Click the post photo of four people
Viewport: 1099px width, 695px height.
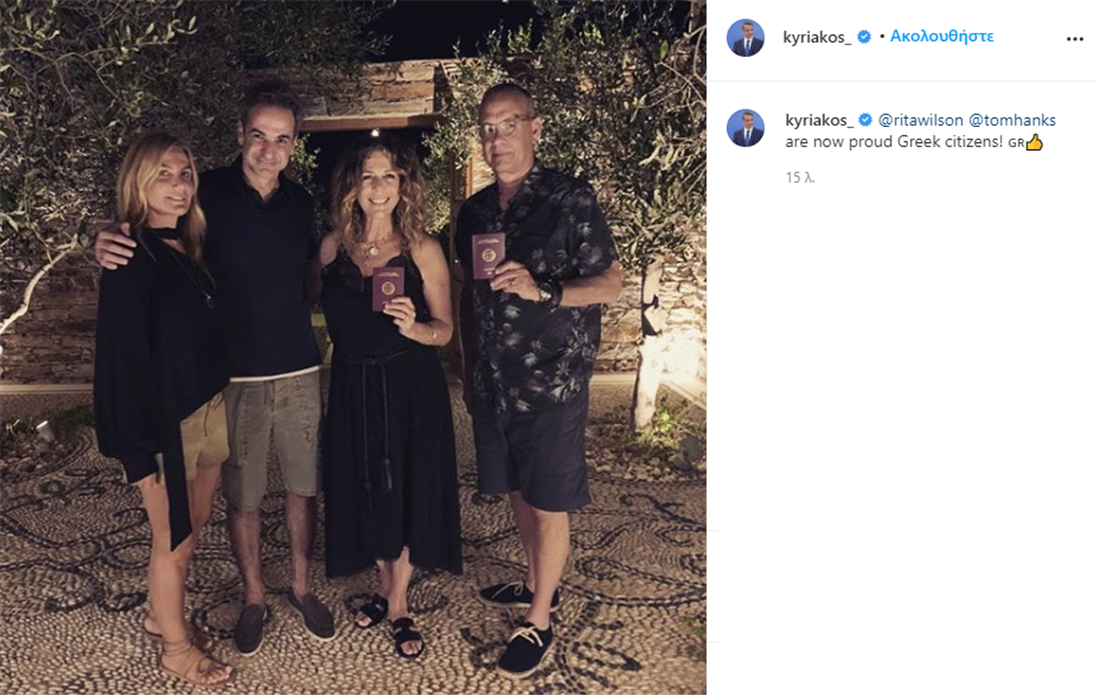[x=353, y=348]
